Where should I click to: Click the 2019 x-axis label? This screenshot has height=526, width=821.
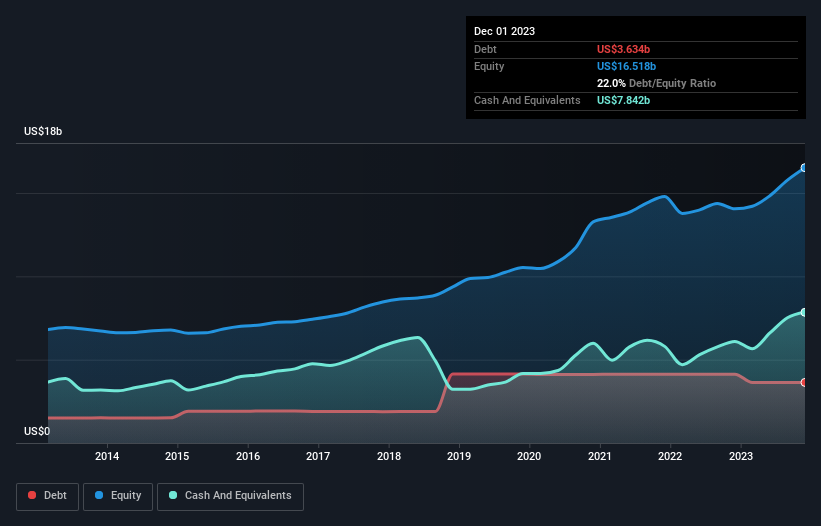coord(459,456)
